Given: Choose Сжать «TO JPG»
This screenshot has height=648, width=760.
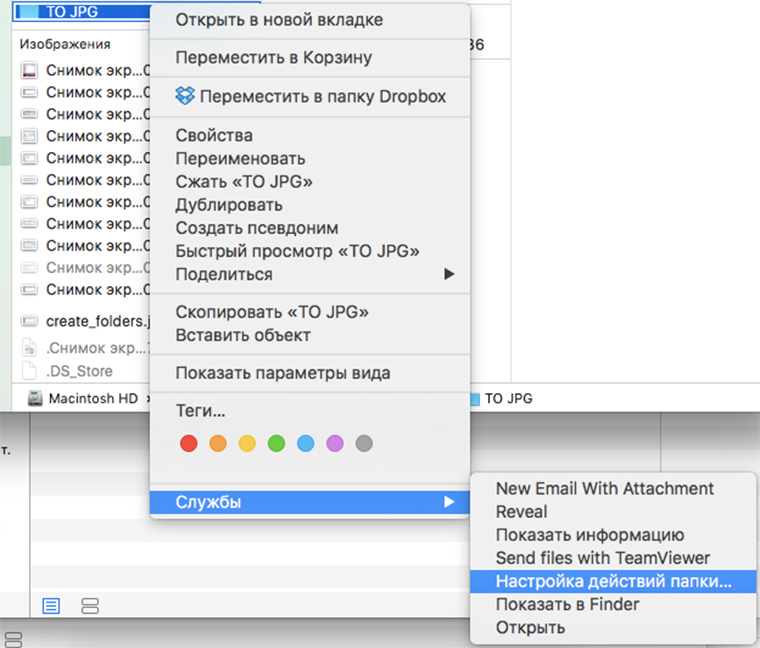Looking at the screenshot, I should [310, 182].
